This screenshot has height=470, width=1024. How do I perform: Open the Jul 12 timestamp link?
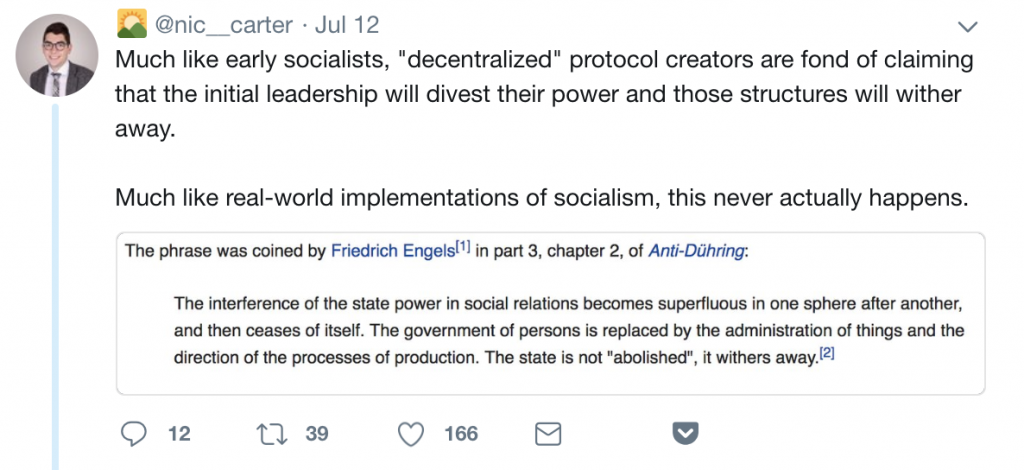[x=347, y=23]
